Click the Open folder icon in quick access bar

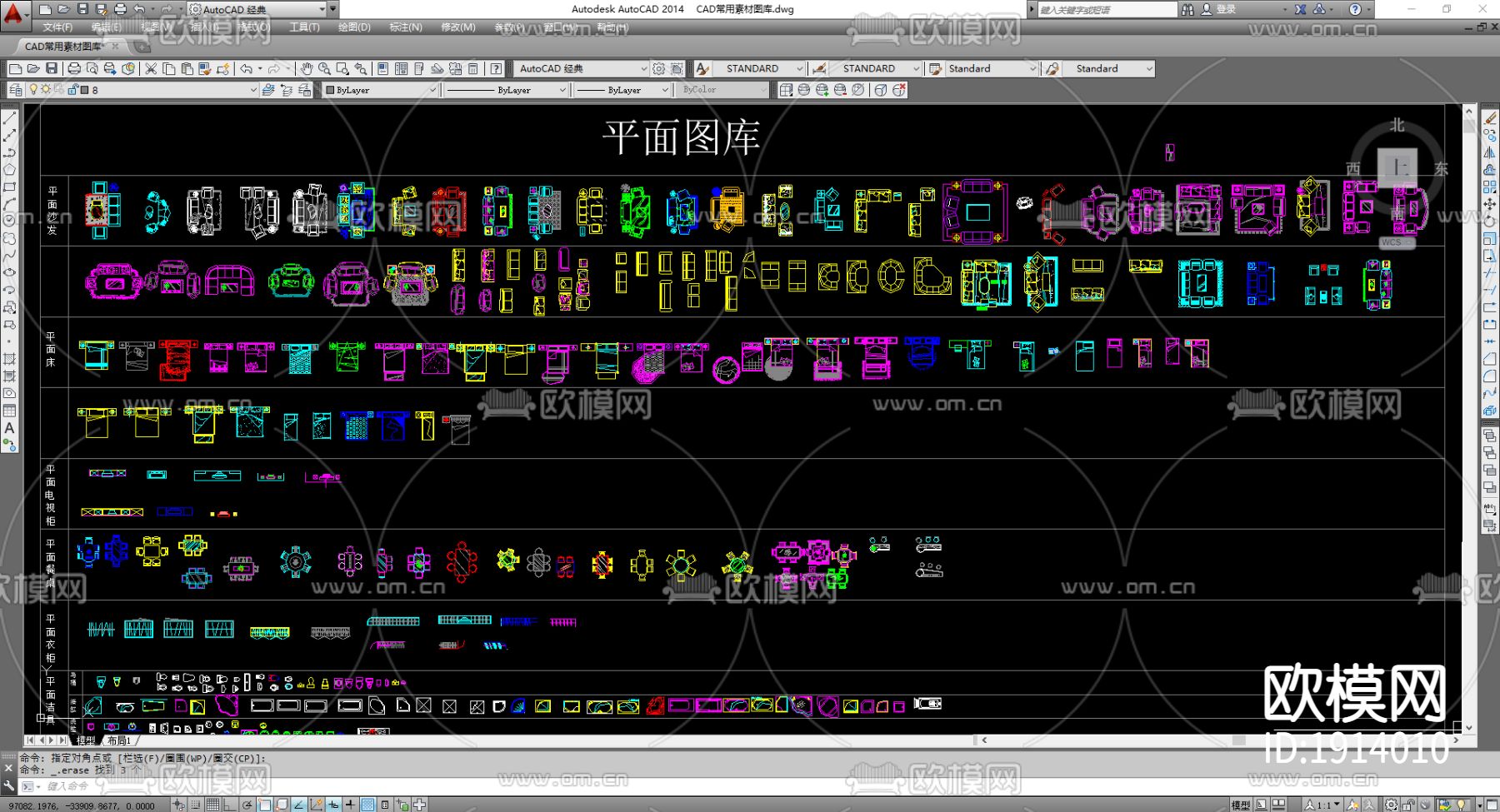point(63,9)
